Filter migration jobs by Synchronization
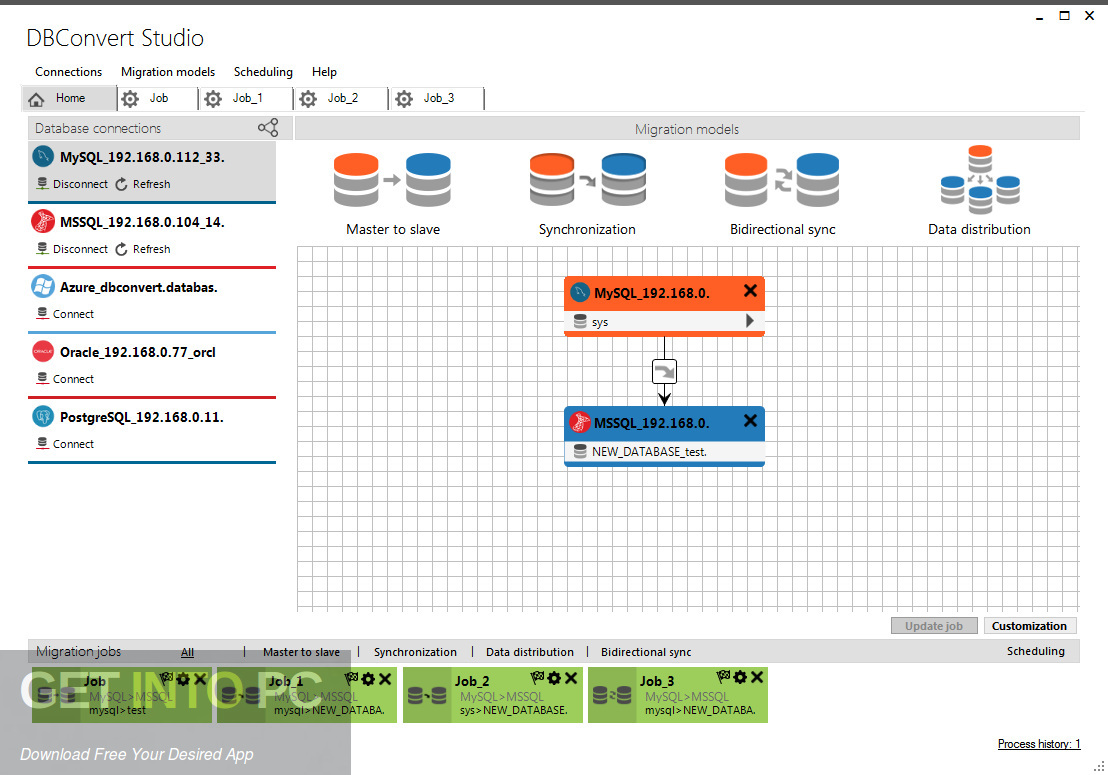Image resolution: width=1108 pixels, height=775 pixels. coord(415,652)
